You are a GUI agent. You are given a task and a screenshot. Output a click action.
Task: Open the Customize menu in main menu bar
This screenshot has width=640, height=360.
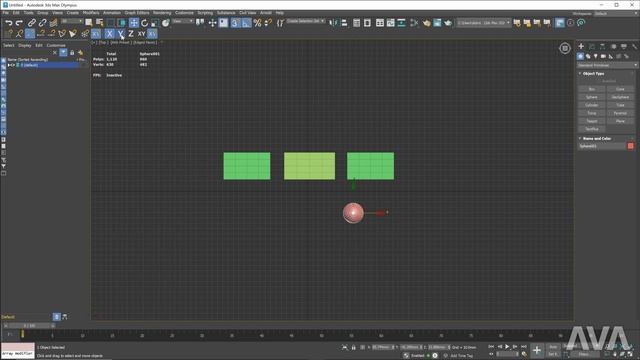pyautogui.click(x=184, y=13)
